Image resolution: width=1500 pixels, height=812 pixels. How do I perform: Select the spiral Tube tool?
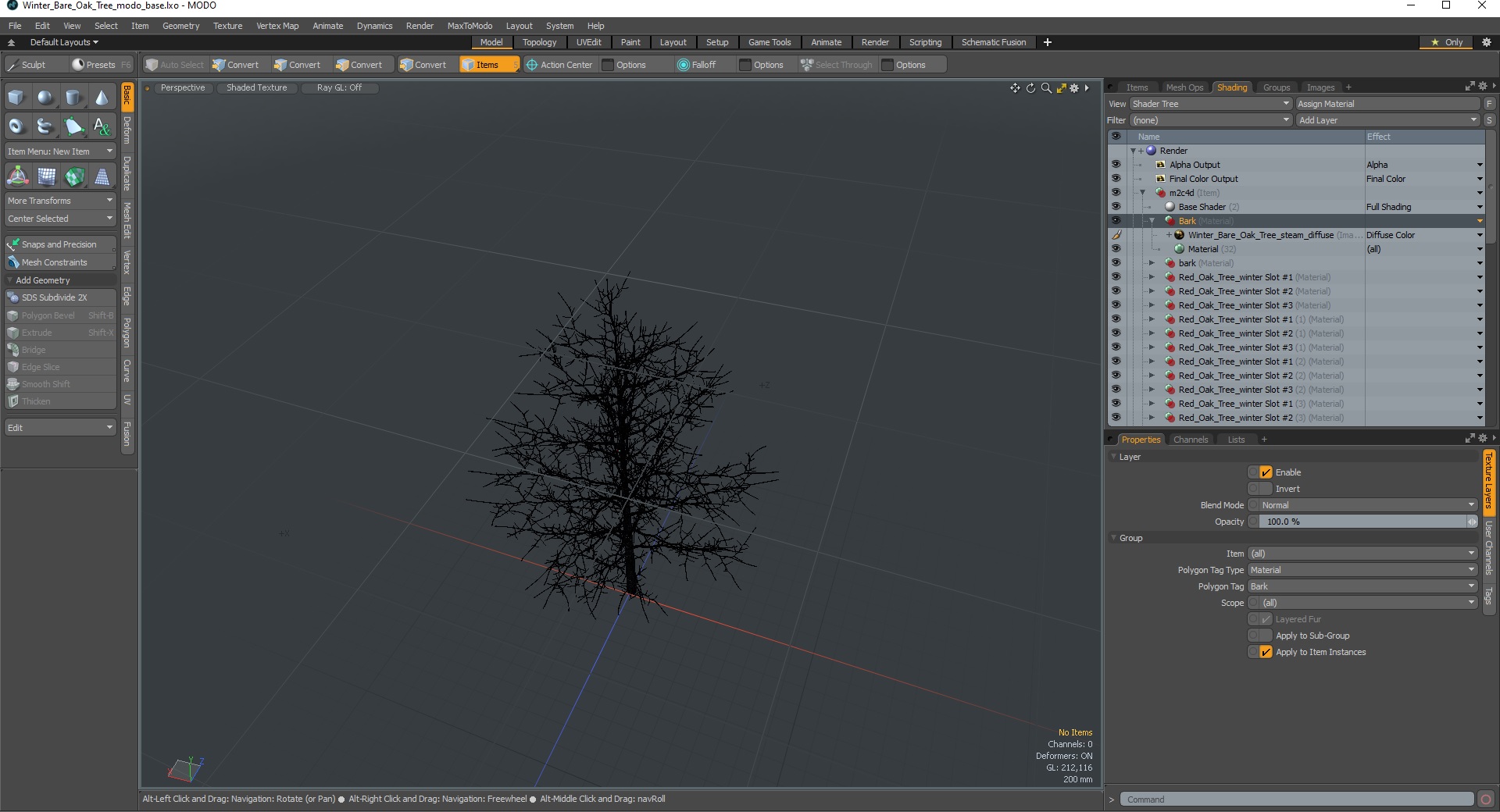pyautogui.click(x=45, y=126)
